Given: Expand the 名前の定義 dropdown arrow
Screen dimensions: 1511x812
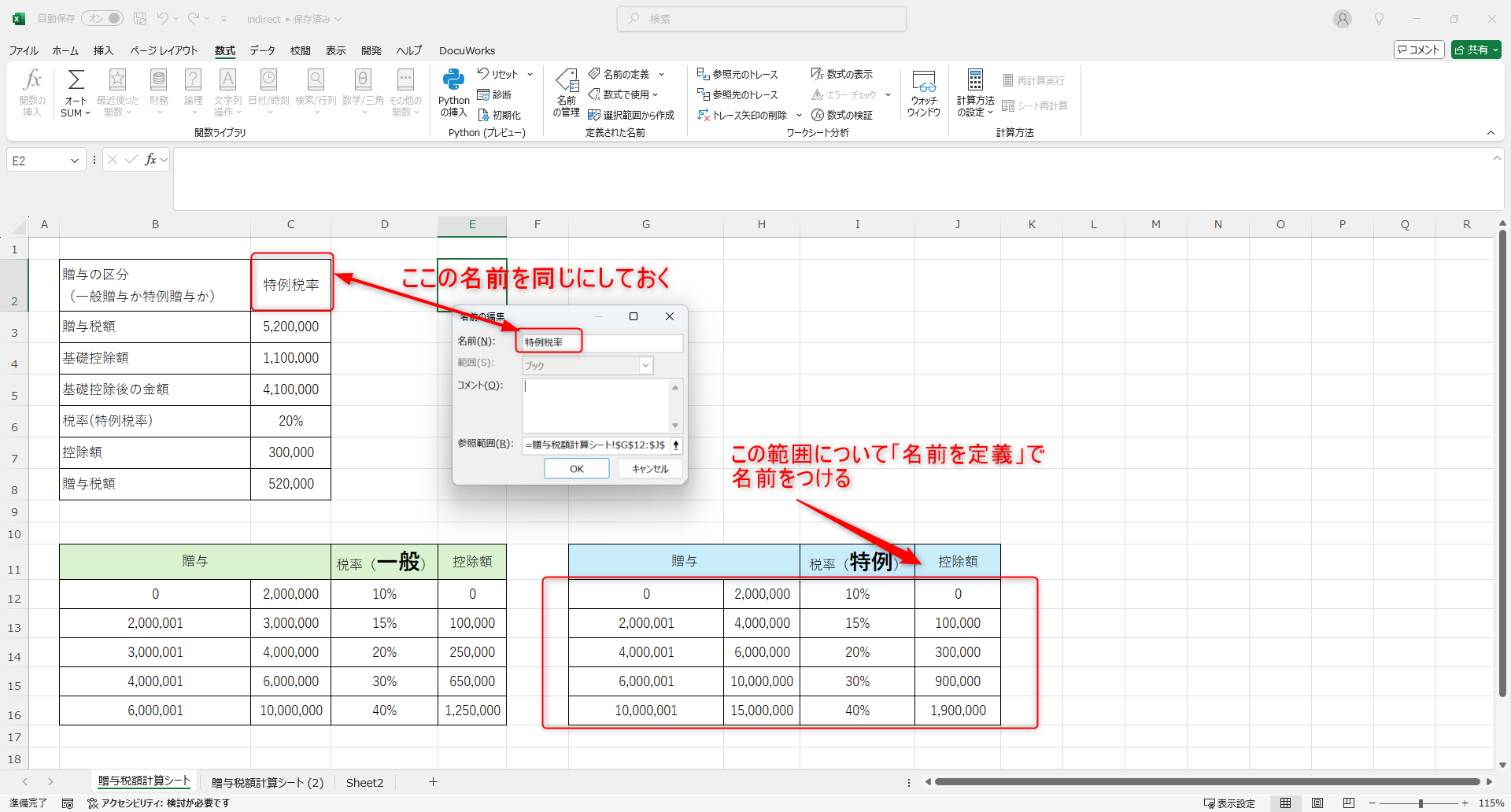Looking at the screenshot, I should [x=661, y=74].
